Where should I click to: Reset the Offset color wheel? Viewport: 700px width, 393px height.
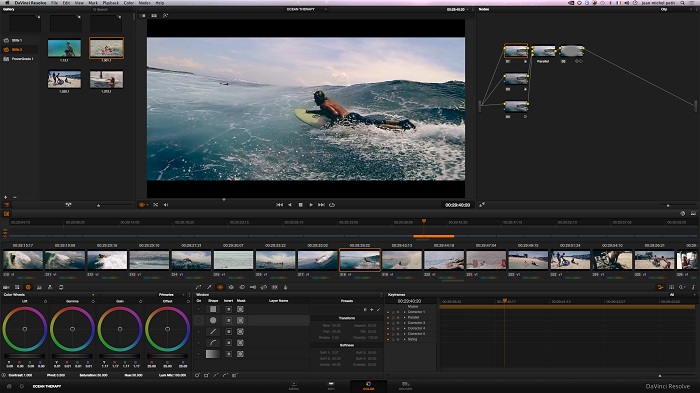point(188,301)
